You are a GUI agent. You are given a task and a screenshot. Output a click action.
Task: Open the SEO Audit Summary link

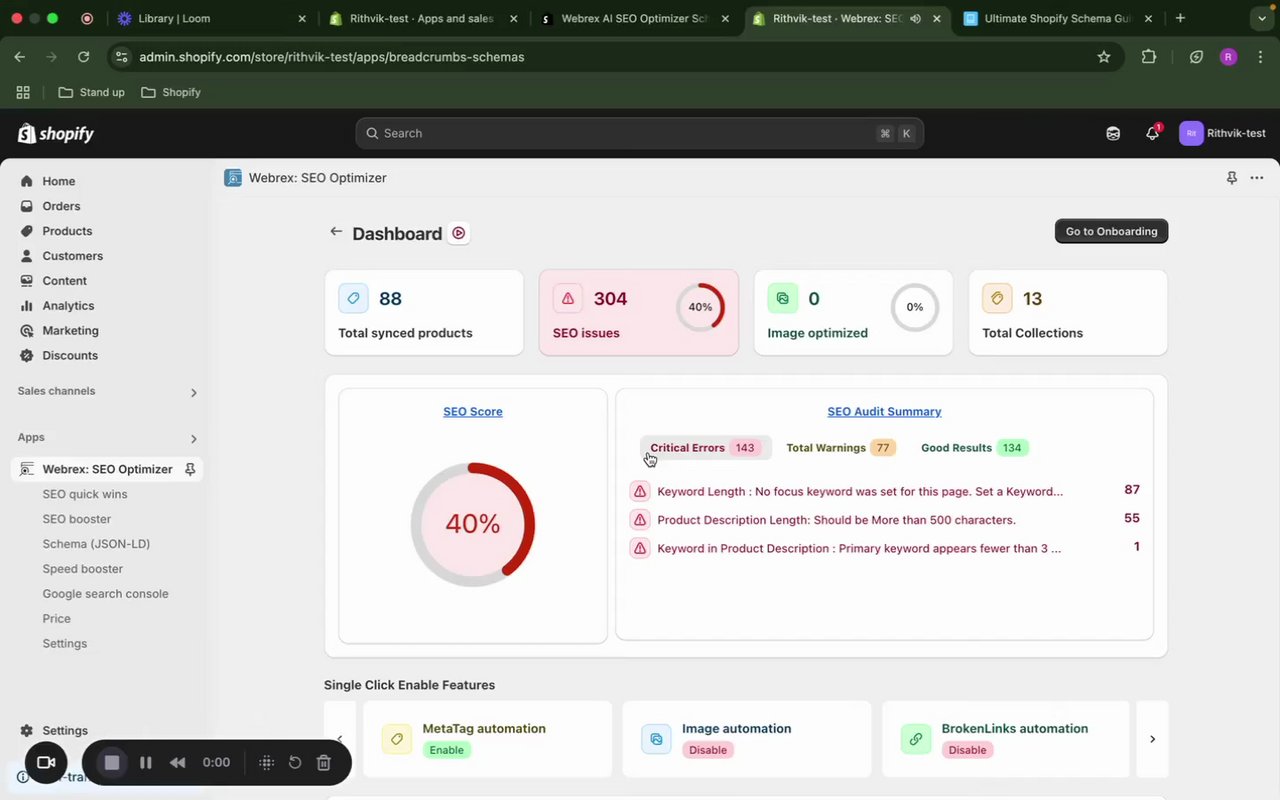click(x=884, y=412)
